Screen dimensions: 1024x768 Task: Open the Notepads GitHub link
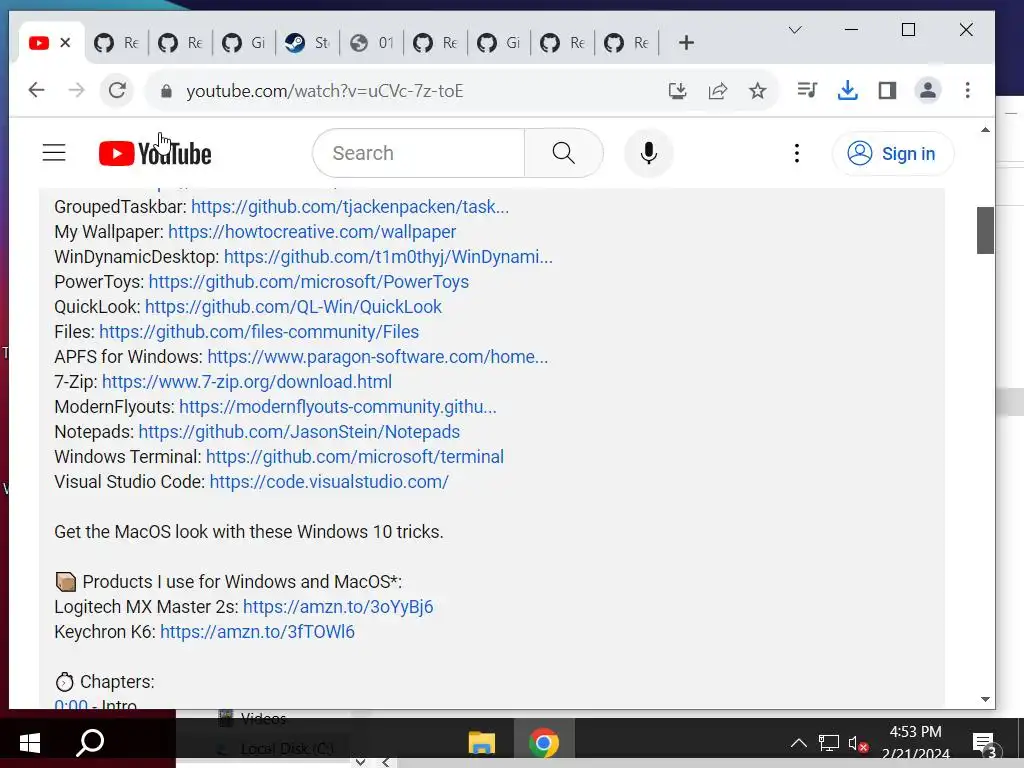(299, 432)
